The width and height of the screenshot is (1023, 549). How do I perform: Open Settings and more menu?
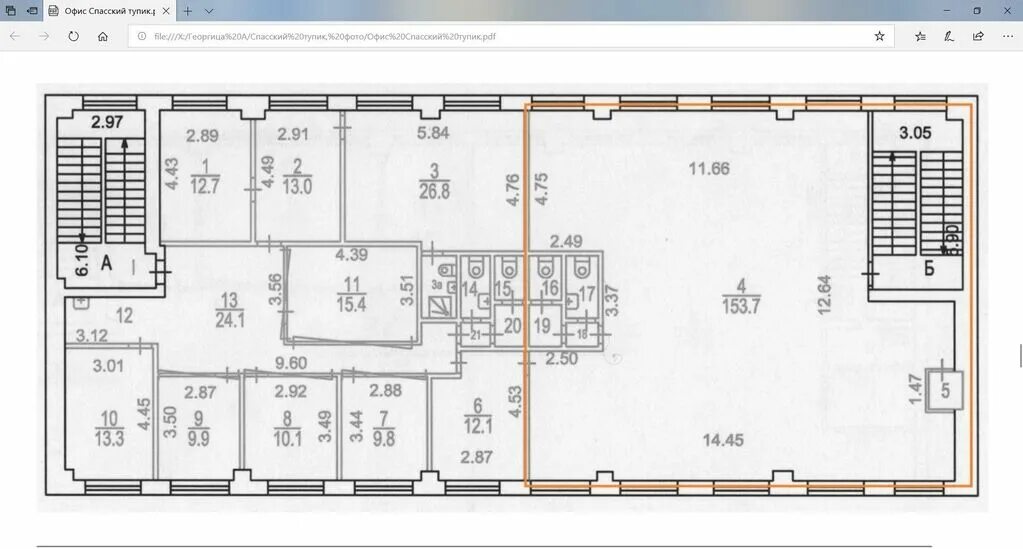click(x=1007, y=37)
